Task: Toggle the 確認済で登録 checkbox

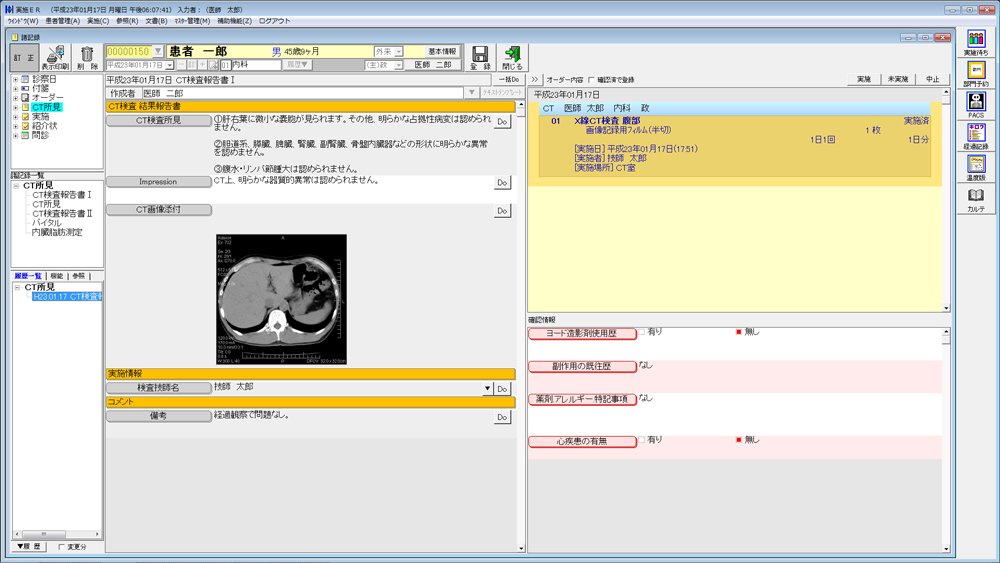Action: click(x=591, y=80)
